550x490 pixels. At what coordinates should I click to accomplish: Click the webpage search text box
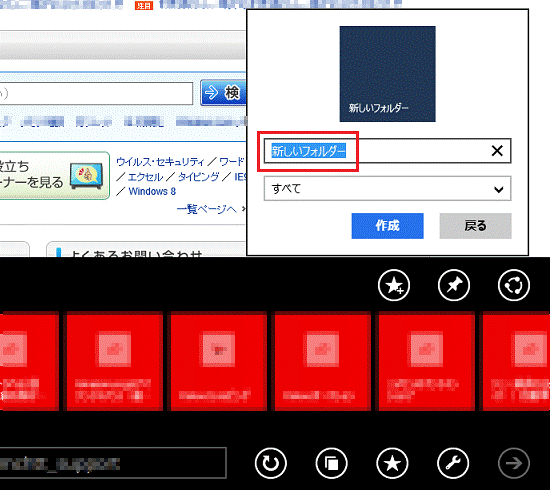[x=96, y=93]
